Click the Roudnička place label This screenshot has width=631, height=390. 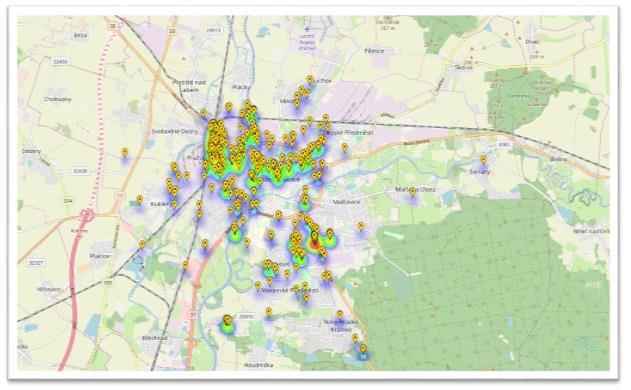point(258,365)
